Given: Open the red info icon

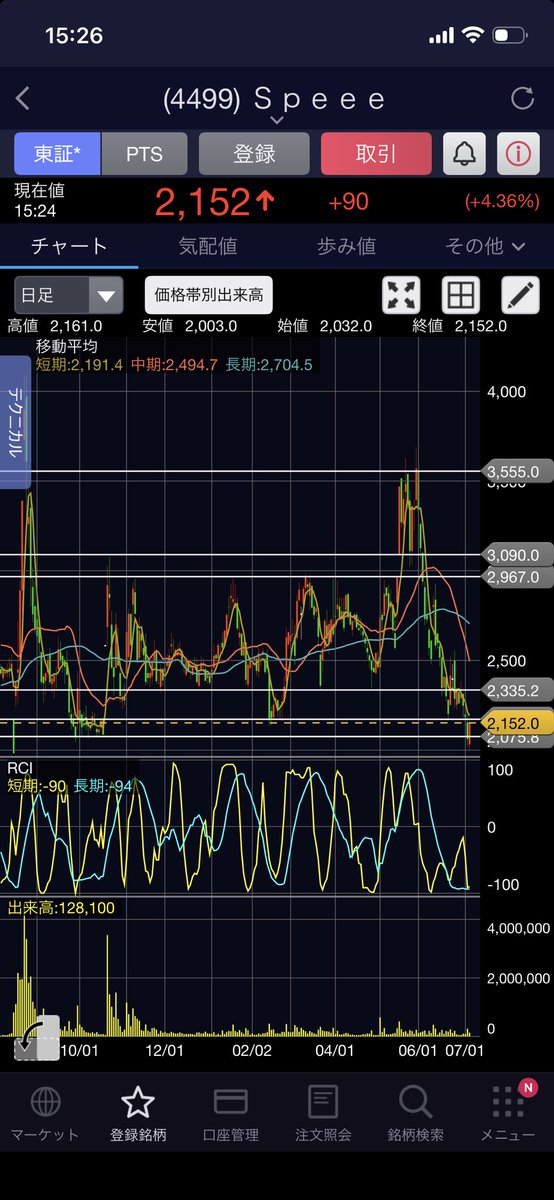Looking at the screenshot, I should (518, 154).
